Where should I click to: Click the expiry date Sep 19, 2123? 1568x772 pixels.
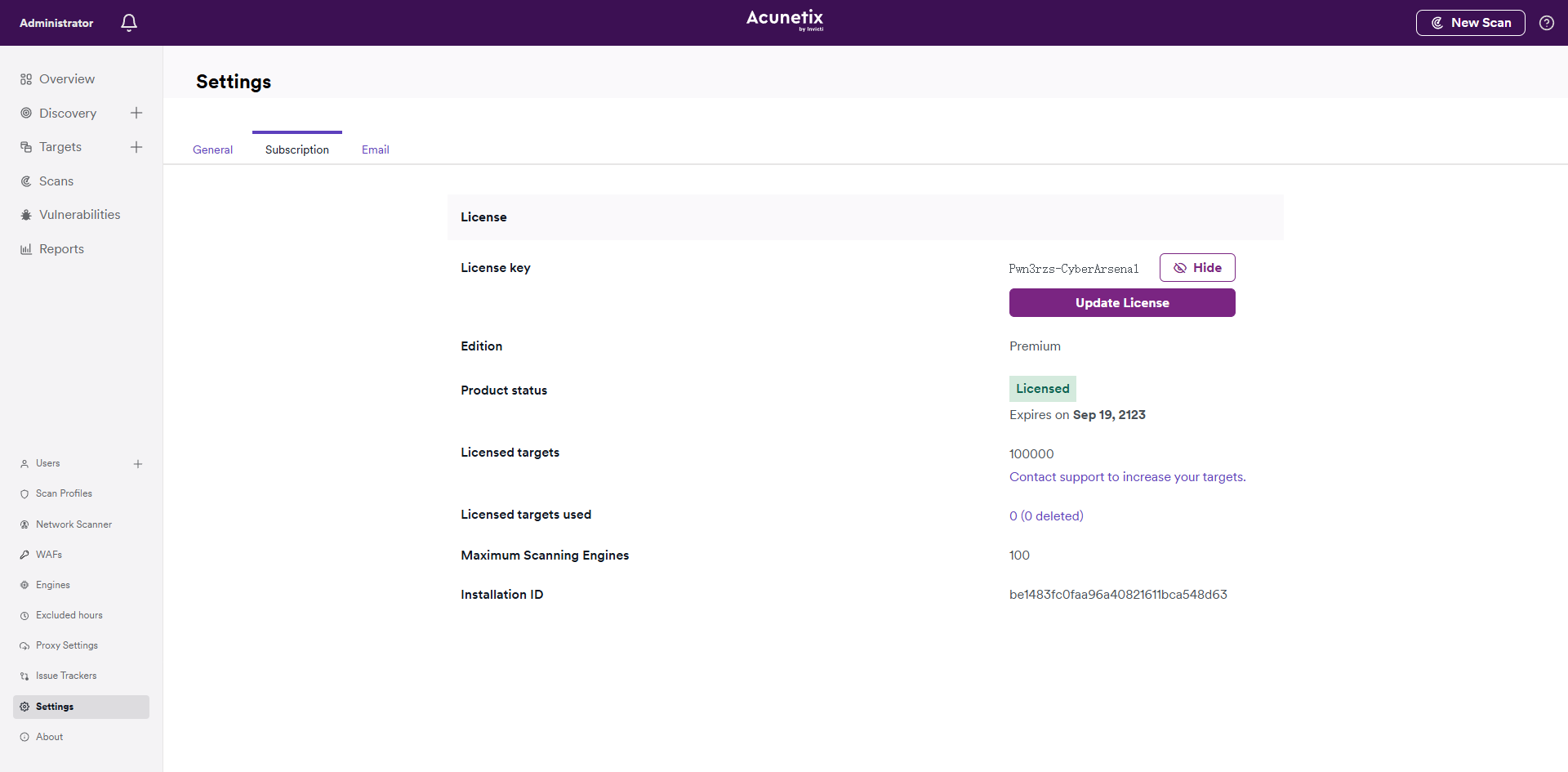pos(1109,415)
